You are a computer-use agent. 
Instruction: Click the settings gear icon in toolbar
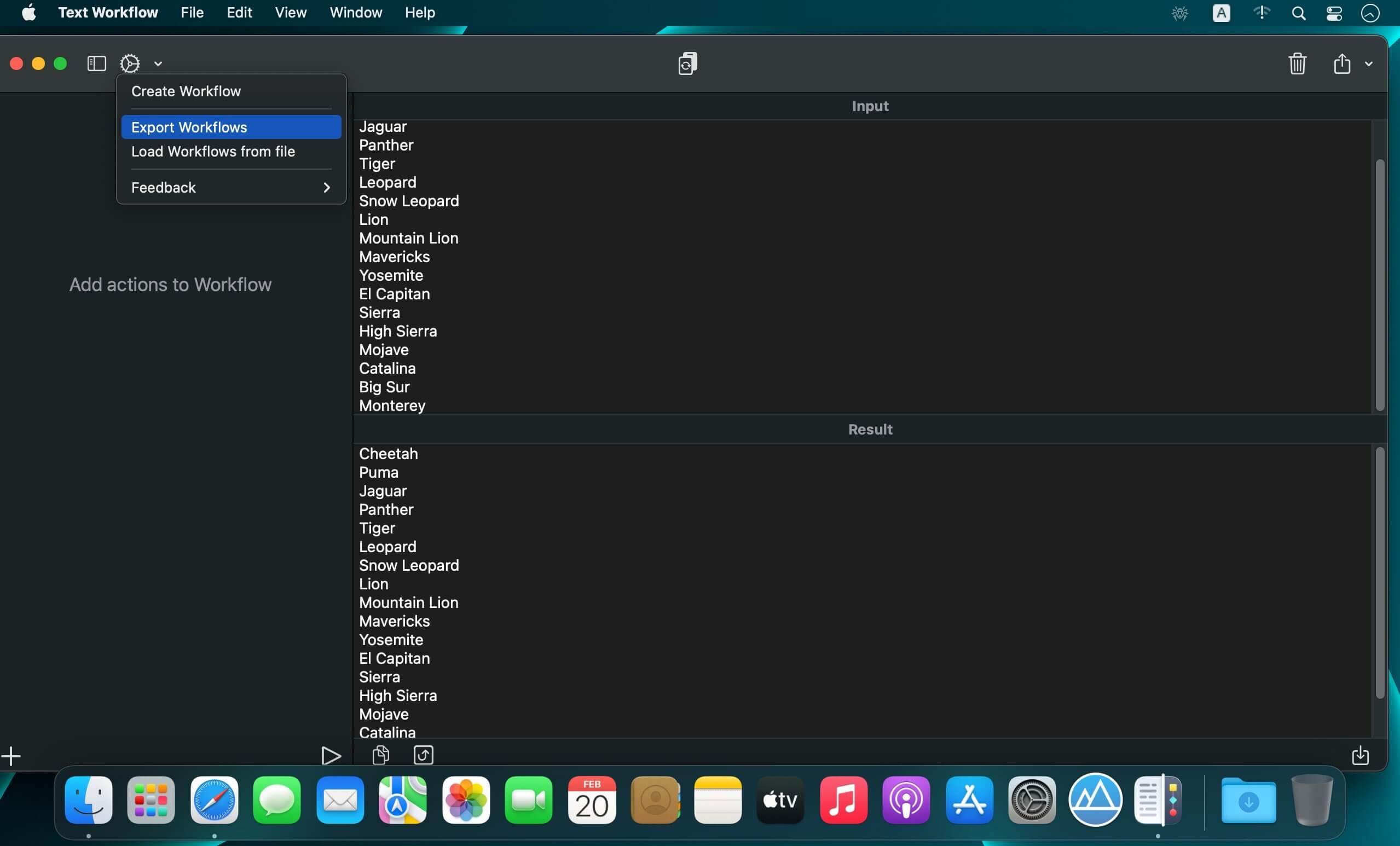coord(129,63)
